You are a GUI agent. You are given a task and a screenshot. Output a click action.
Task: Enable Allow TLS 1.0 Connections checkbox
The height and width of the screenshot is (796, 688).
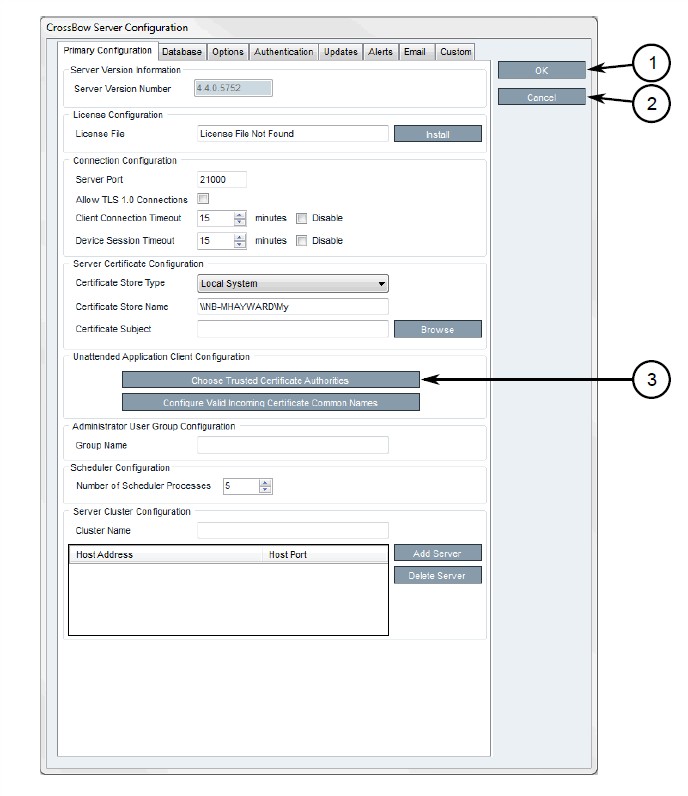(x=203, y=198)
